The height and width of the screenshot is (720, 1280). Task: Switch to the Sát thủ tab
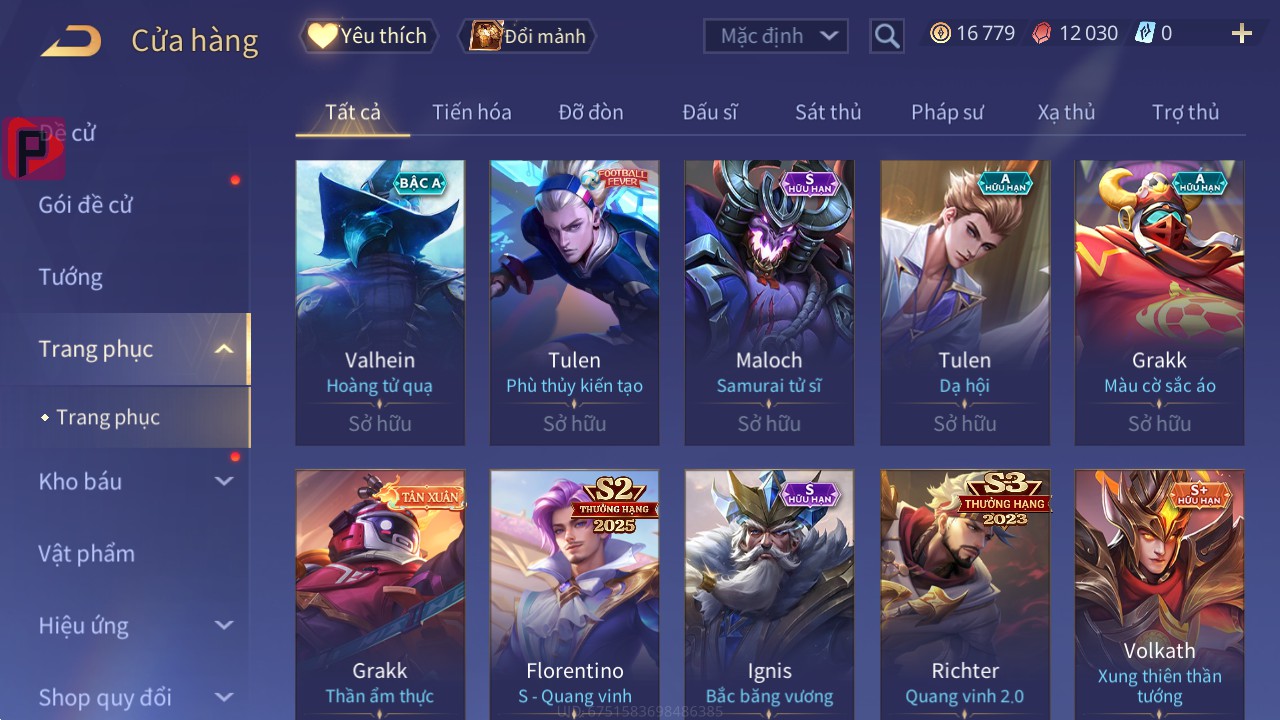828,112
